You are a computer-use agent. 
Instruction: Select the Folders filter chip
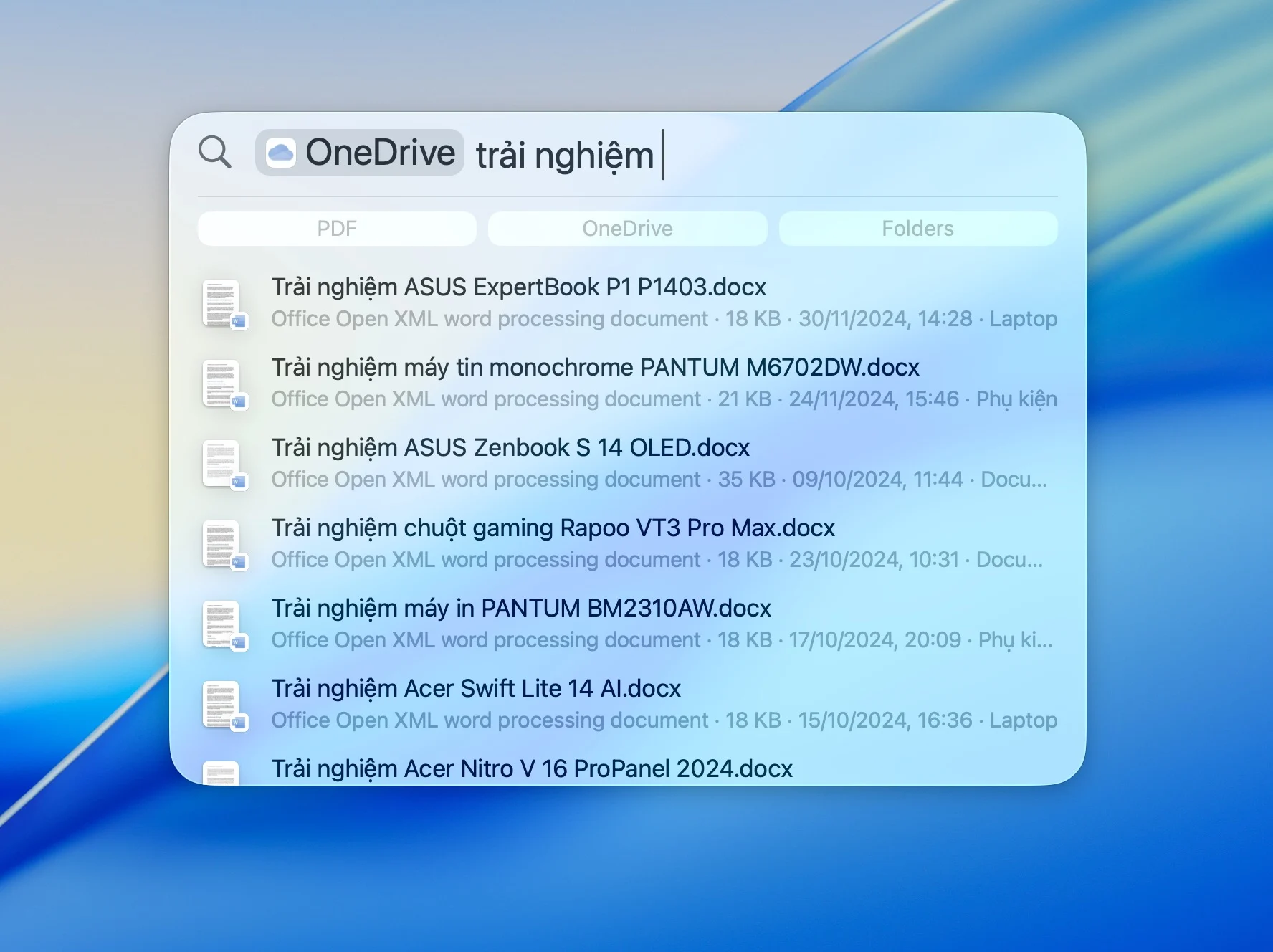pos(918,229)
